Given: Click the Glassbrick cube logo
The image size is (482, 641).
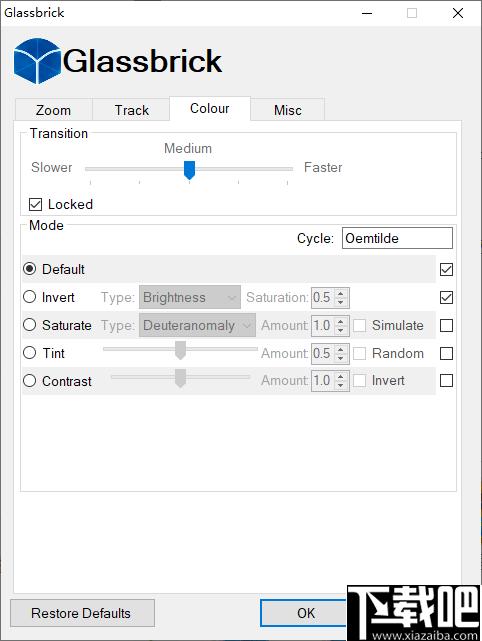Looking at the screenshot, I should [x=37, y=61].
